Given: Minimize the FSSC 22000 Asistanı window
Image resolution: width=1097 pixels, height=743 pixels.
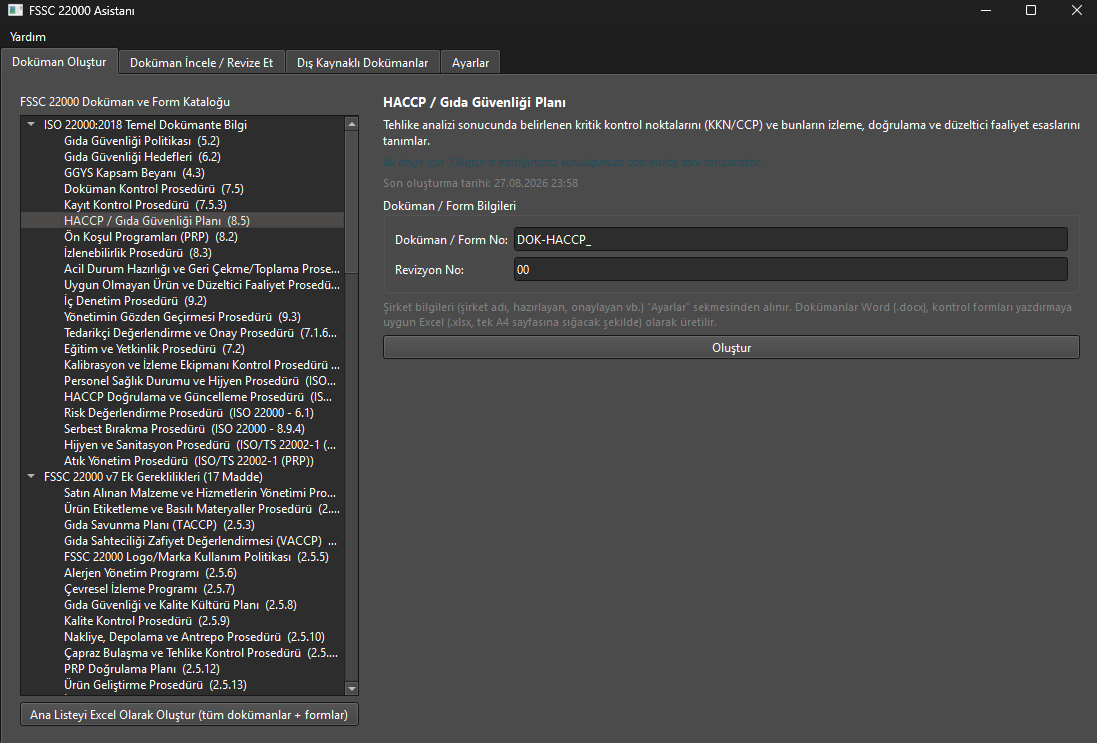Looking at the screenshot, I should point(986,10).
